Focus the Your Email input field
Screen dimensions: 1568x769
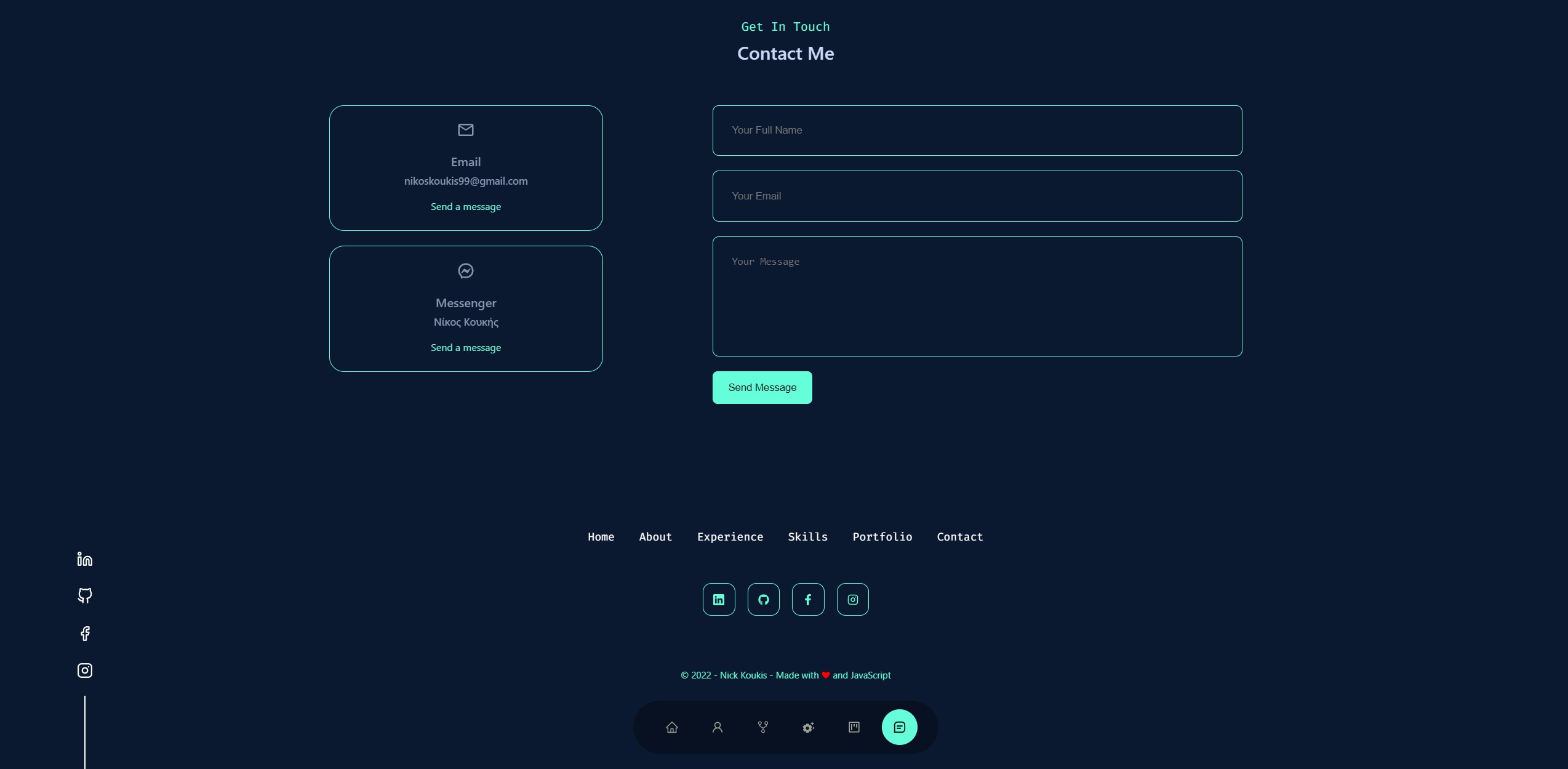coord(977,196)
